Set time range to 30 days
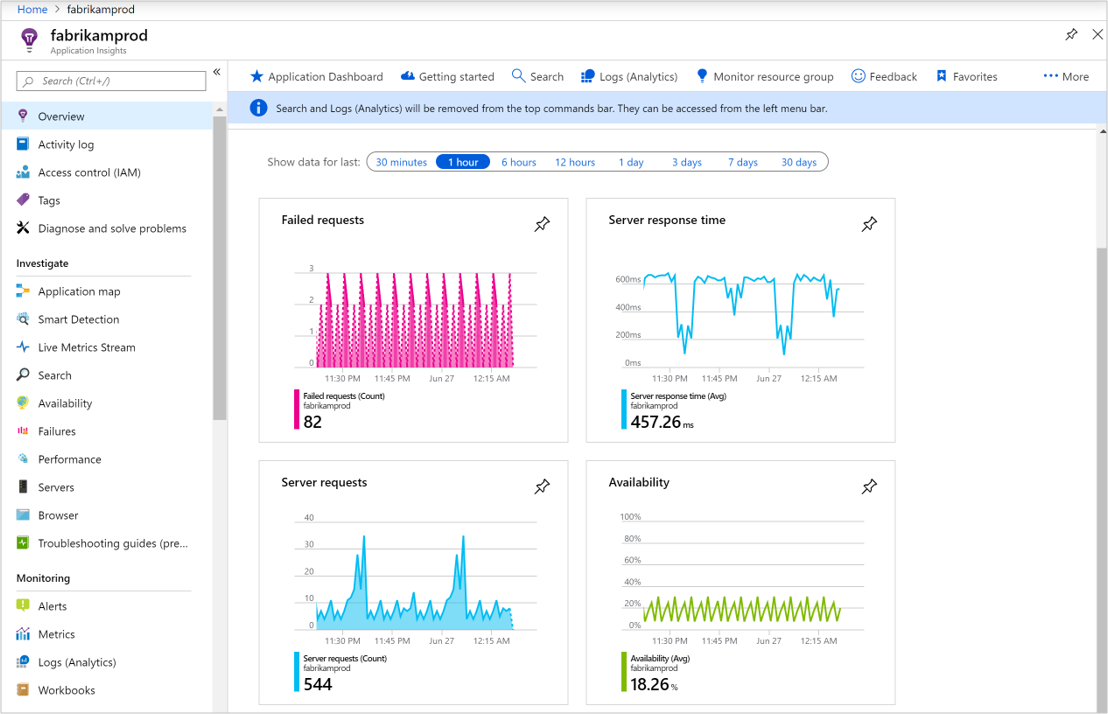1108x714 pixels. point(798,162)
